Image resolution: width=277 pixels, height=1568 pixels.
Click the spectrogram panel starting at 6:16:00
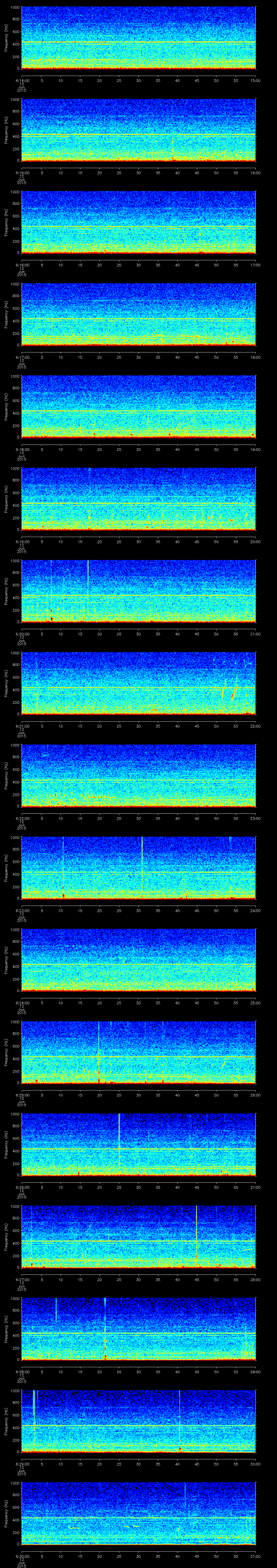pos(138,222)
